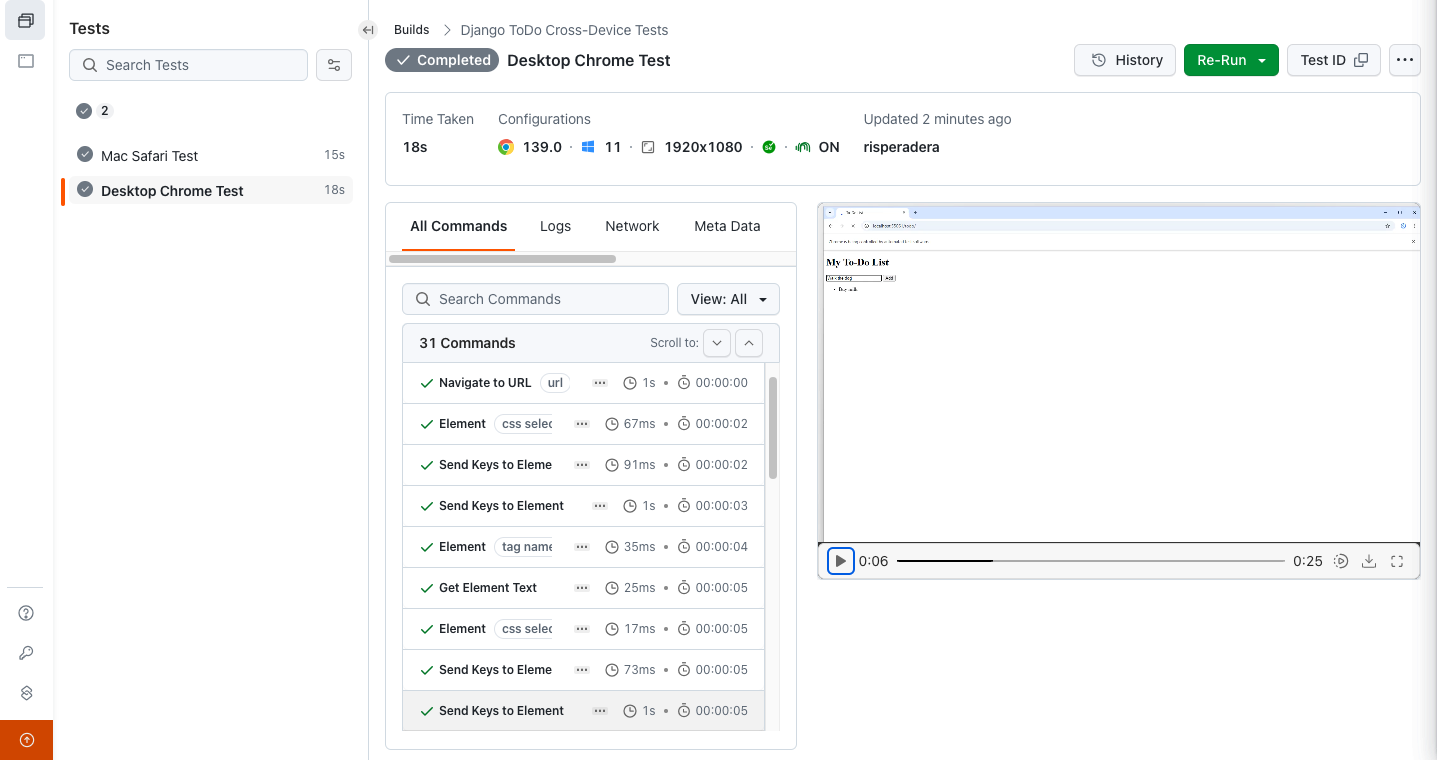Collapse the Tests sidebar panel
The image size is (1437, 760).
[368, 30]
